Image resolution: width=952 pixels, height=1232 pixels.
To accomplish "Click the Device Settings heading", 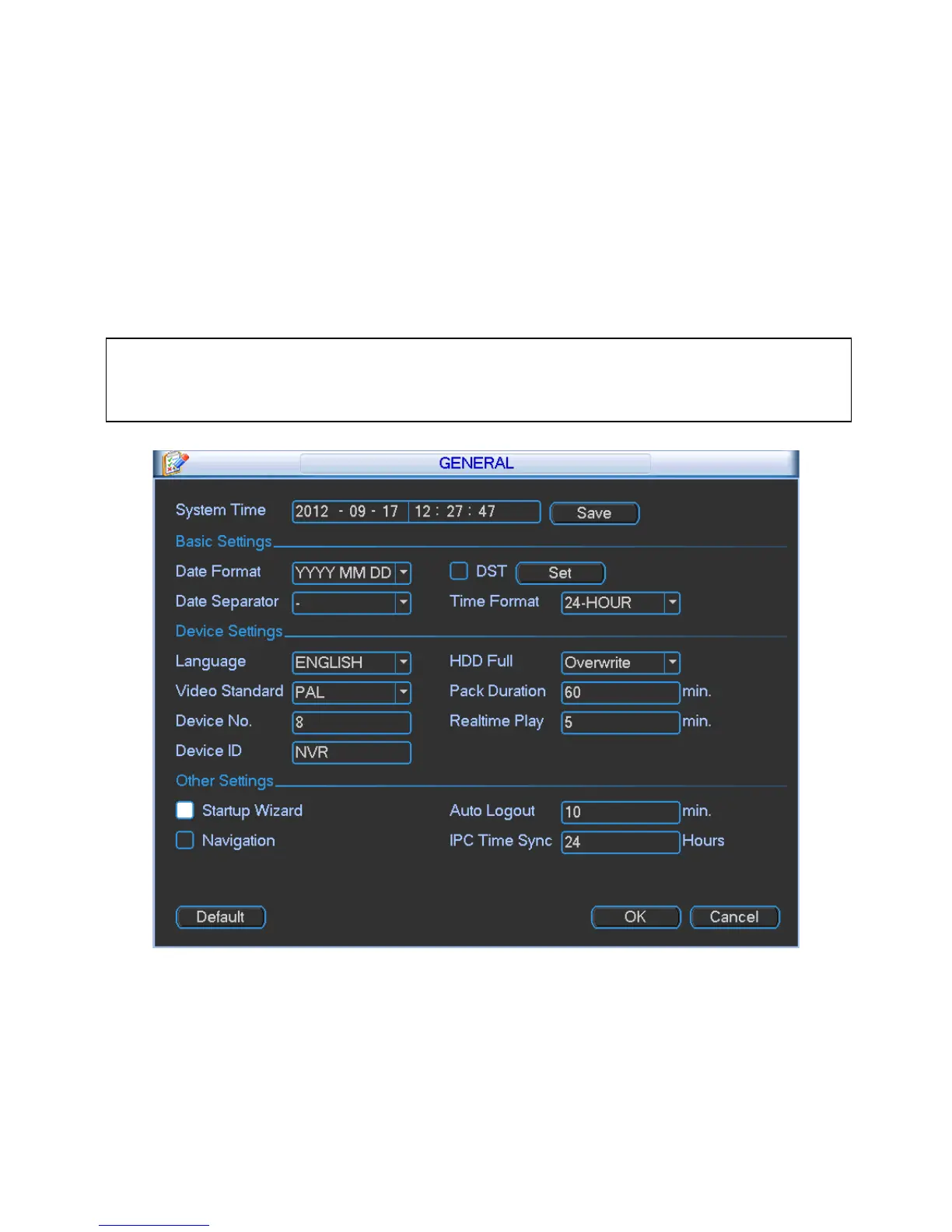I will coord(229,632).
